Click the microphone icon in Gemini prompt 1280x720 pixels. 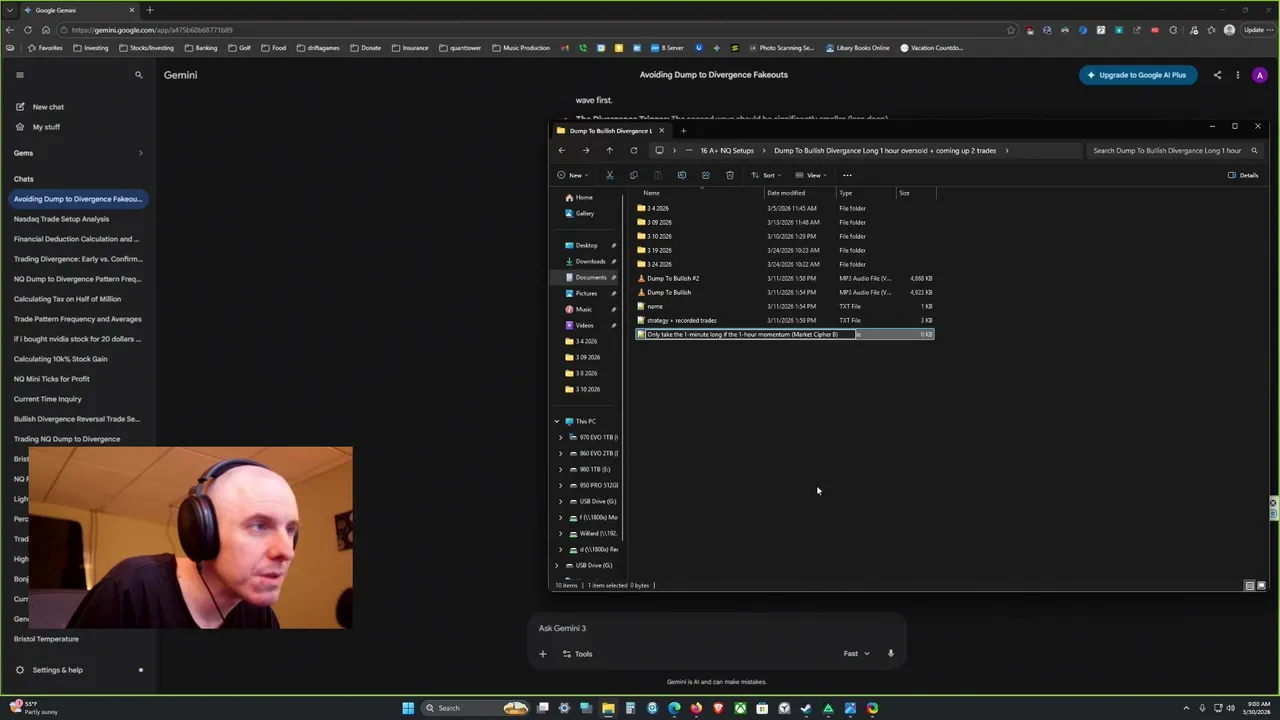click(890, 654)
